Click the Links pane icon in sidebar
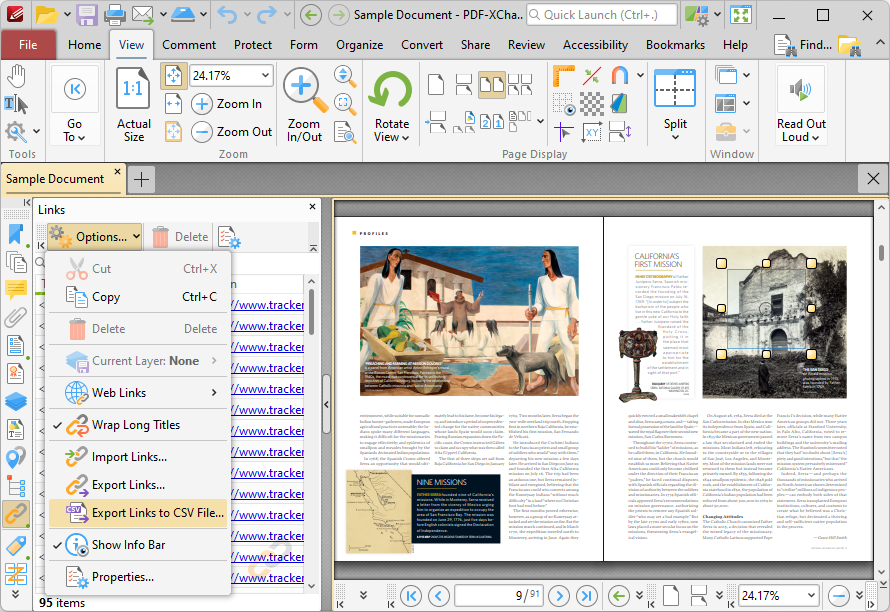This screenshot has width=890, height=612. point(16,515)
